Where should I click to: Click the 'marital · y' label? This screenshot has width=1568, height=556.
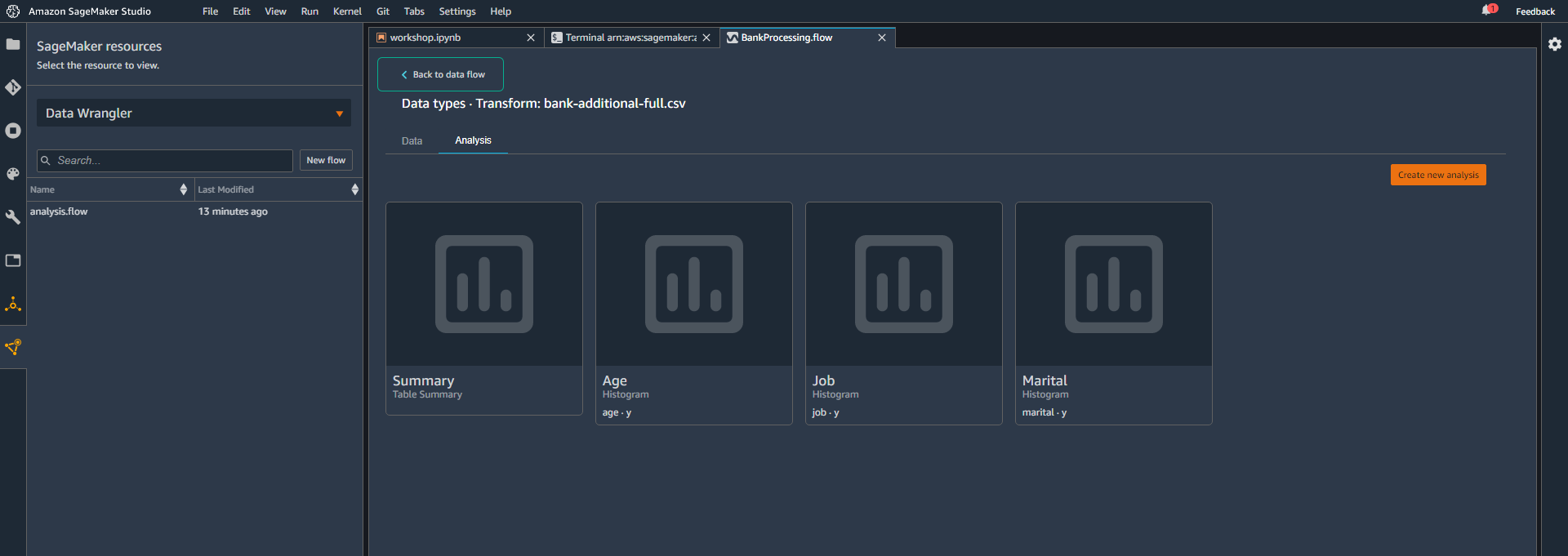click(1045, 413)
